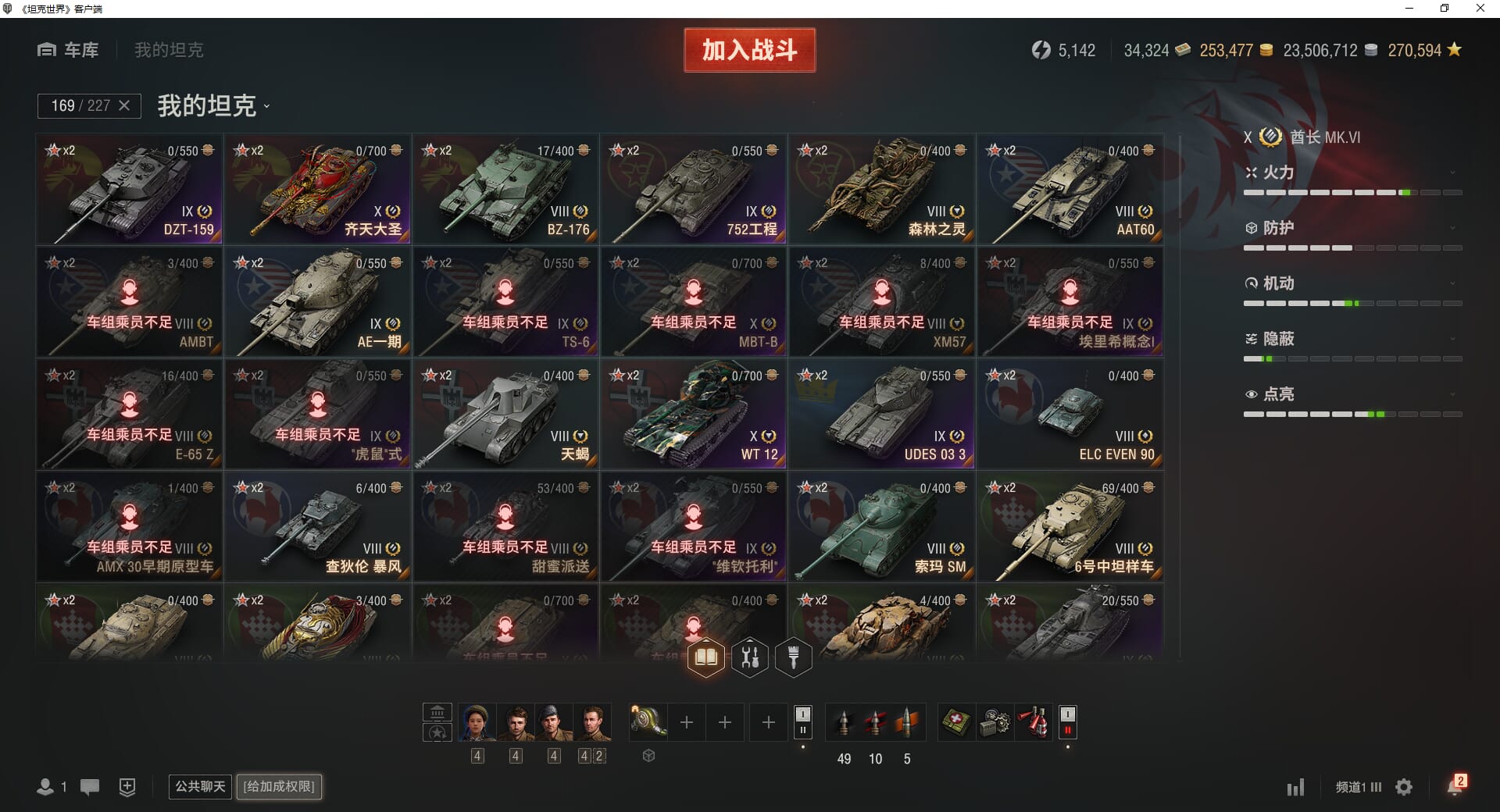Open the vehicle maintenance wrench icon
This screenshot has height=812, width=1500.
(750, 657)
